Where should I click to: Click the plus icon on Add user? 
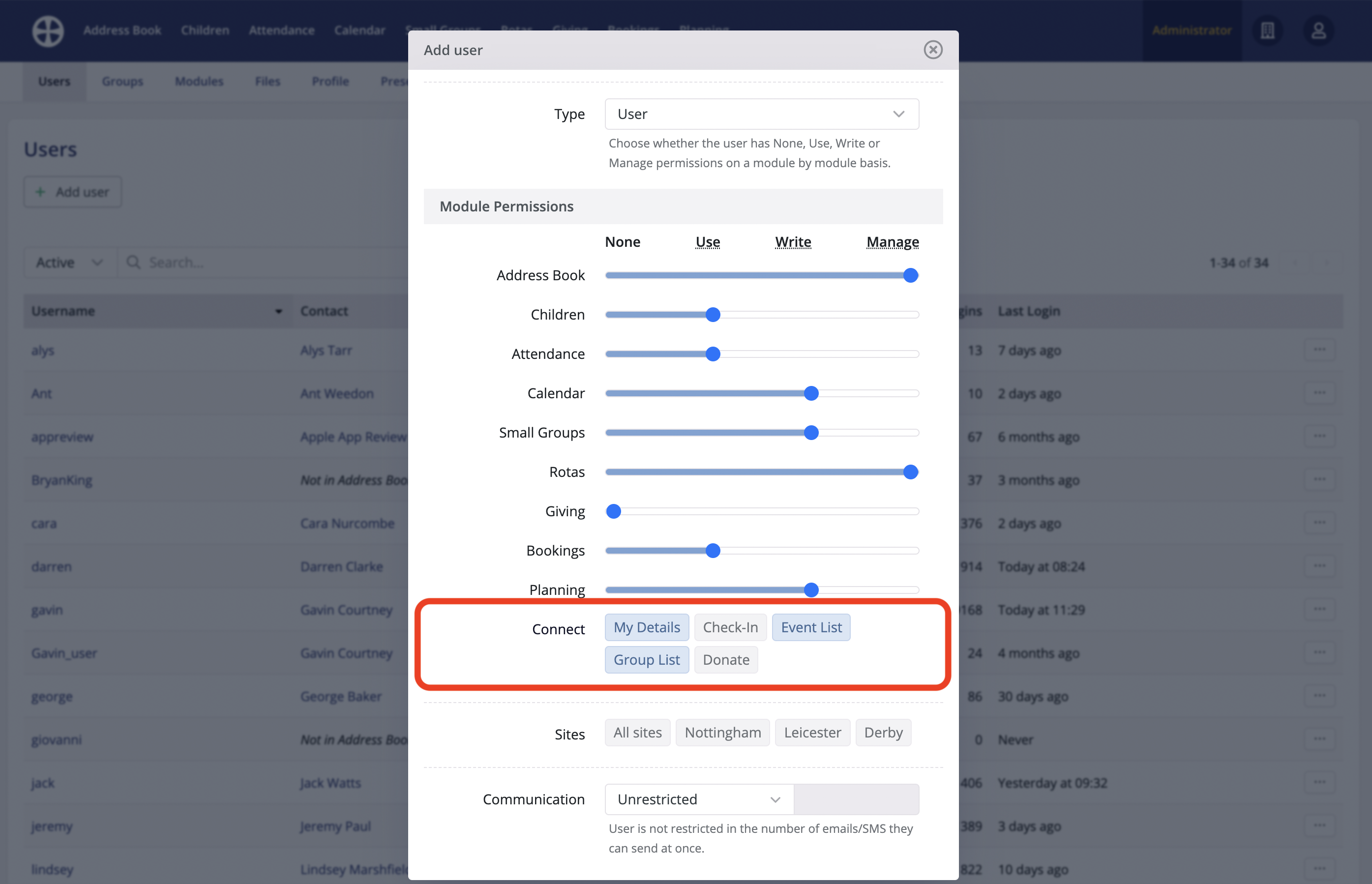tap(41, 192)
